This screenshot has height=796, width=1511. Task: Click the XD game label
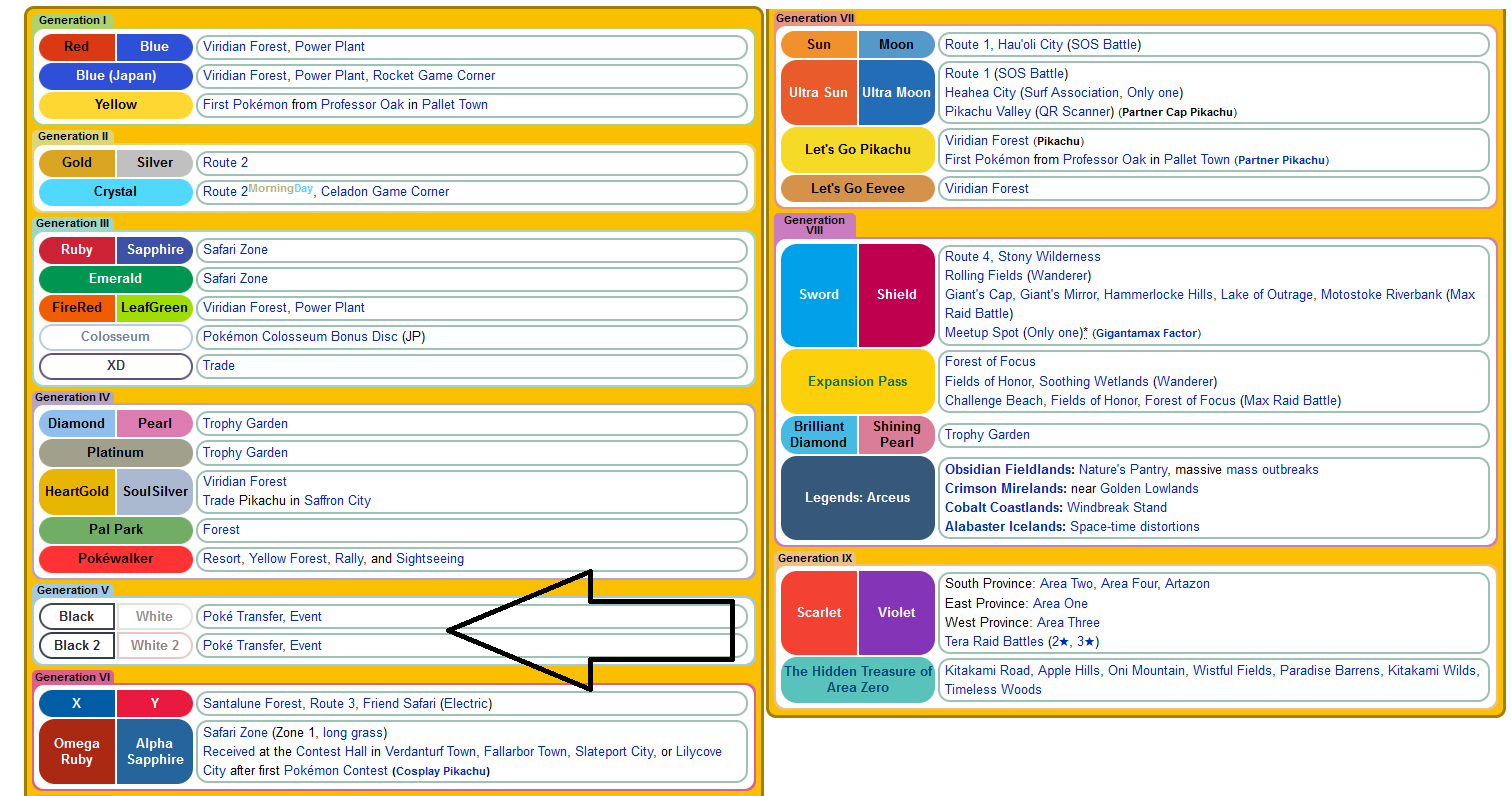(116, 366)
